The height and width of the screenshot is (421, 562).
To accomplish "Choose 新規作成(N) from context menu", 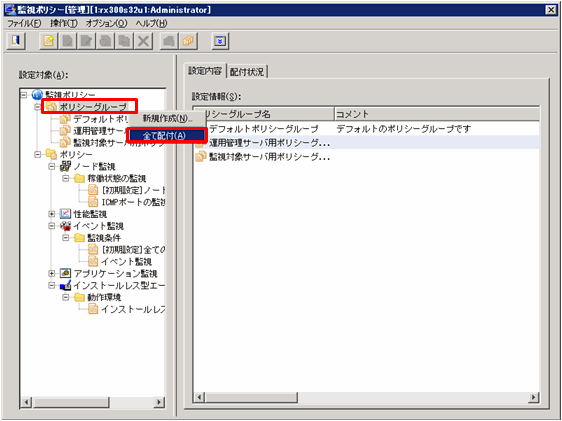I will (167, 118).
